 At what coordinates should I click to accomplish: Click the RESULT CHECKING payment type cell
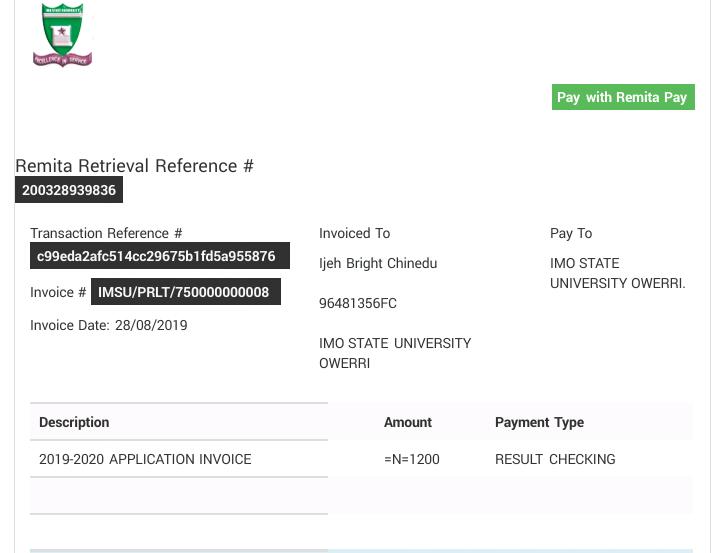pos(555,459)
